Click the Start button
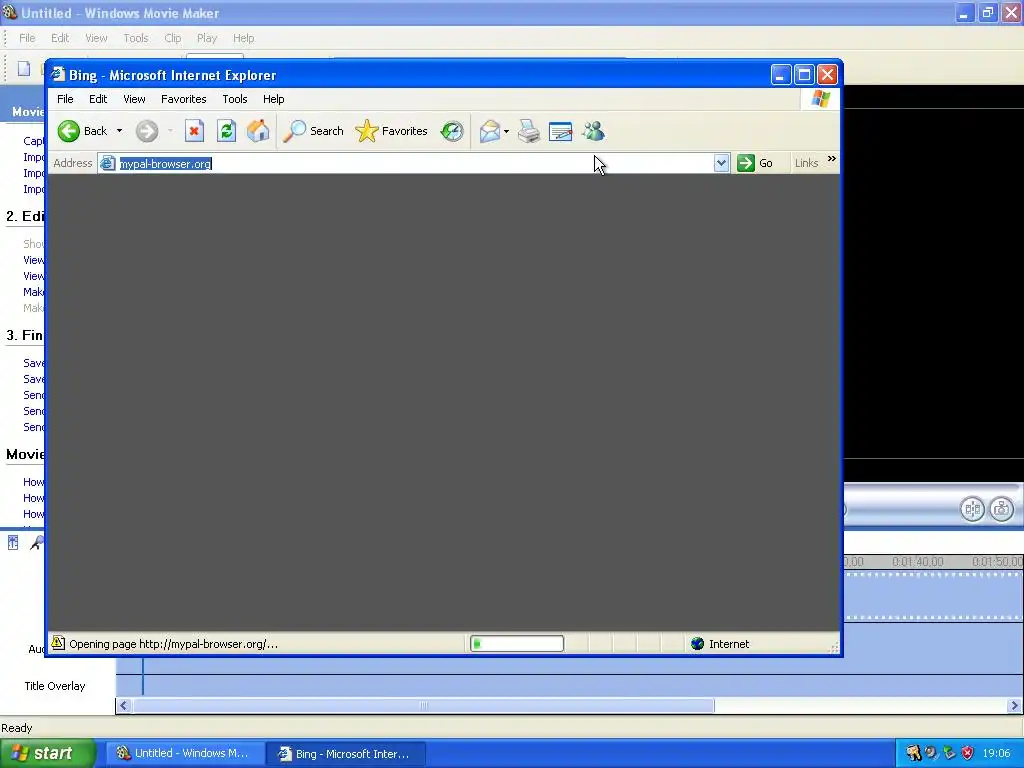Viewport: 1024px width, 768px height. (x=48, y=753)
